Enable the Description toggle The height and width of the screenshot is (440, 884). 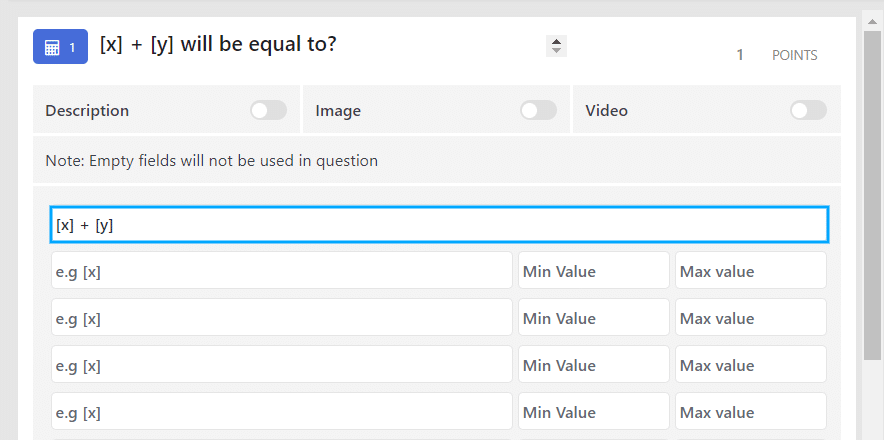click(268, 110)
